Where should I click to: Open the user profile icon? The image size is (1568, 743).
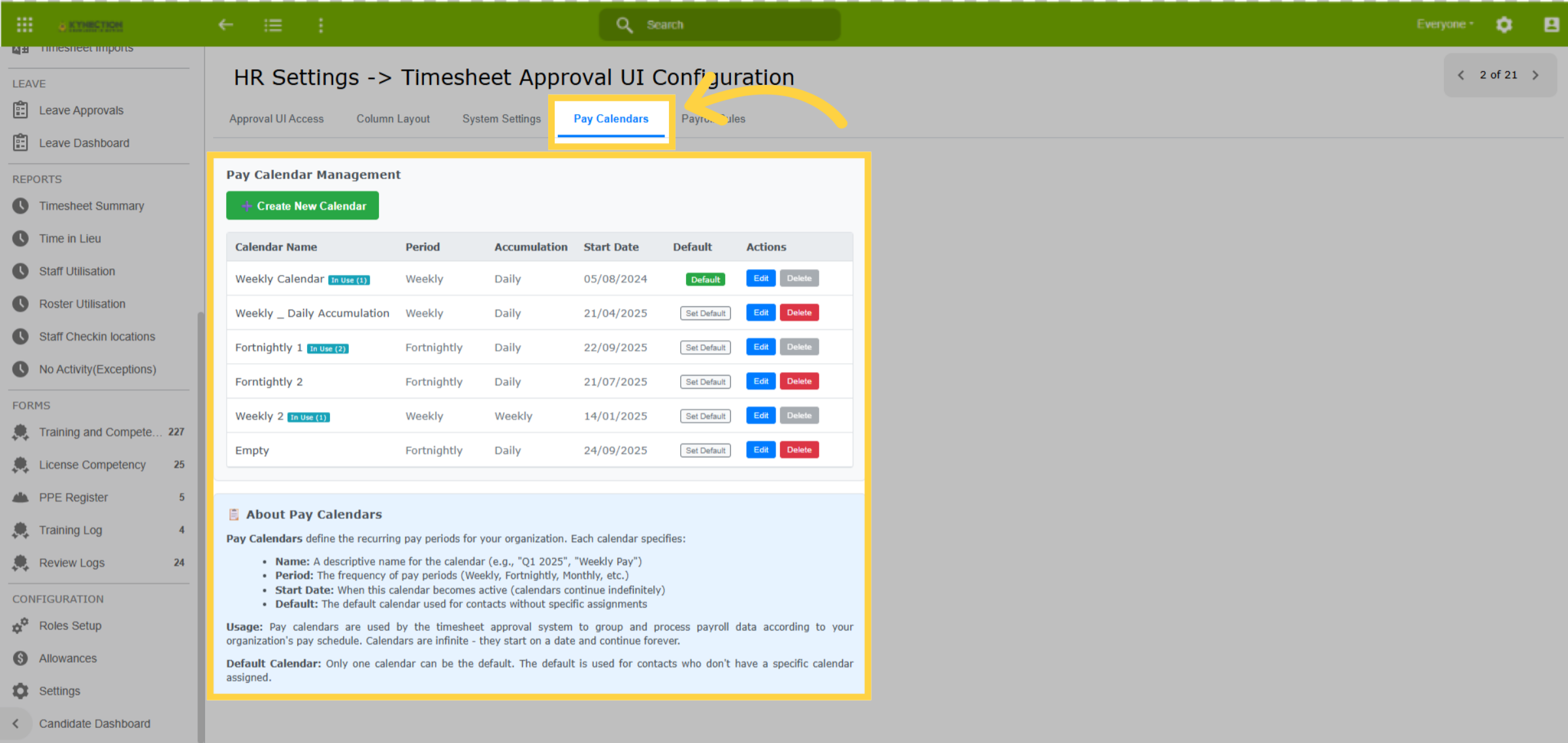pos(1551,25)
